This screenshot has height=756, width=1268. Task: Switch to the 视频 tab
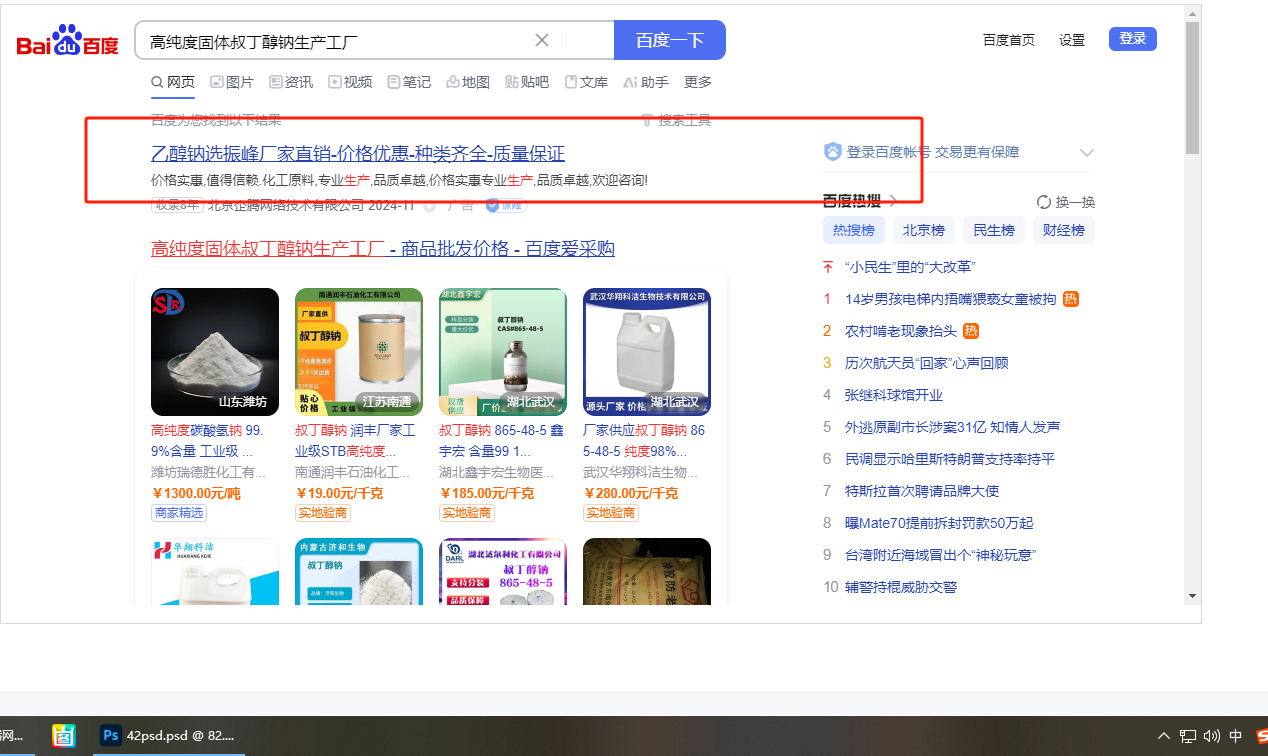(x=350, y=82)
